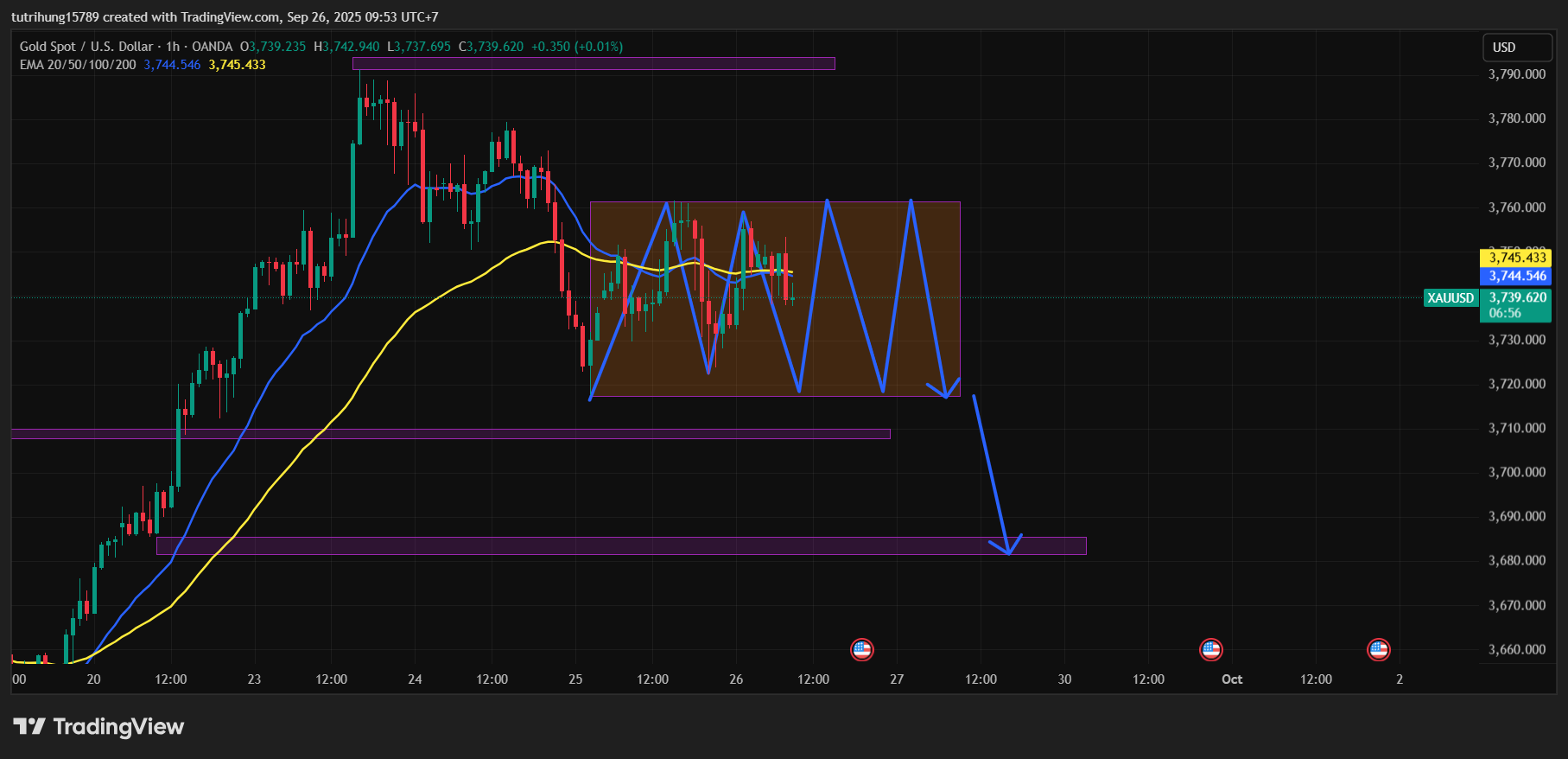Click the Oct label on the time axis
This screenshot has width=1568, height=759.
click(x=1231, y=679)
